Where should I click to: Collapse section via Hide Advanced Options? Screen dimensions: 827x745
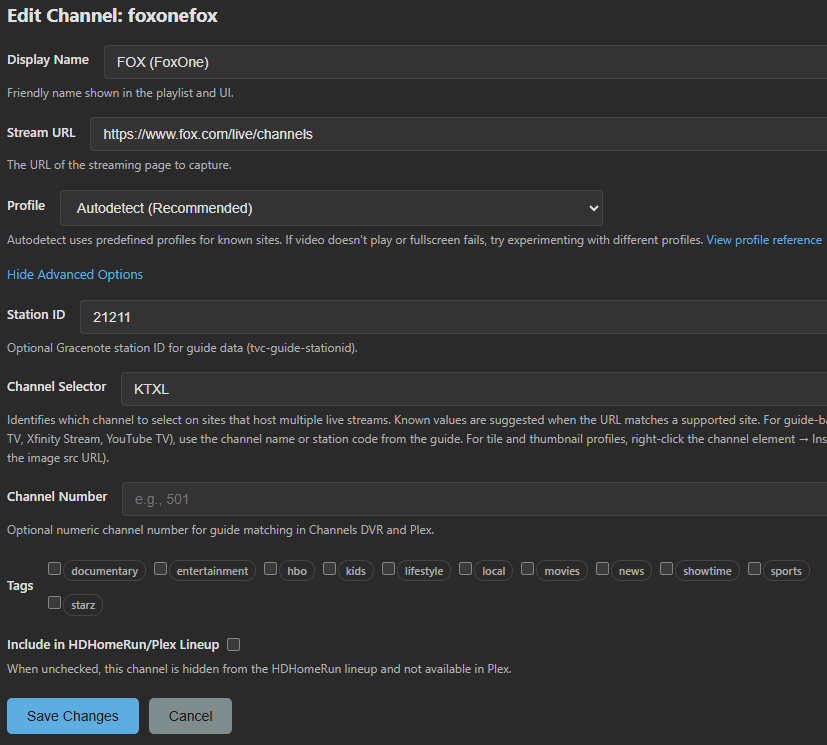tap(75, 274)
